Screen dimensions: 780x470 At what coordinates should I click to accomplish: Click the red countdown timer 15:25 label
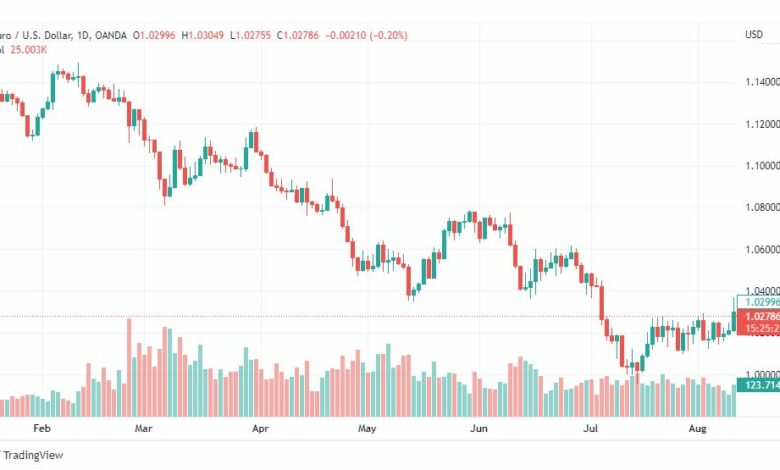click(758, 328)
